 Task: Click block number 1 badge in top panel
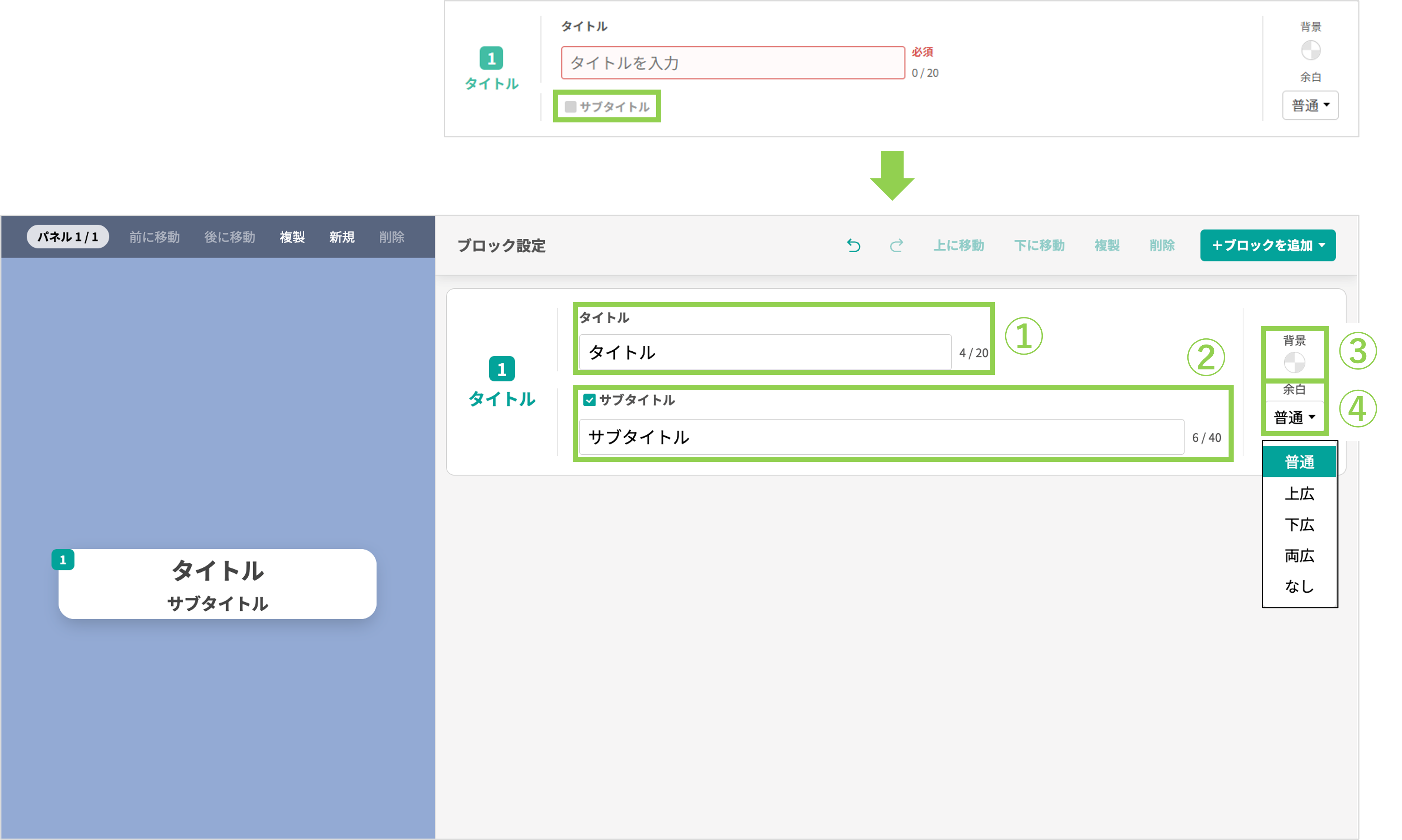point(491,58)
